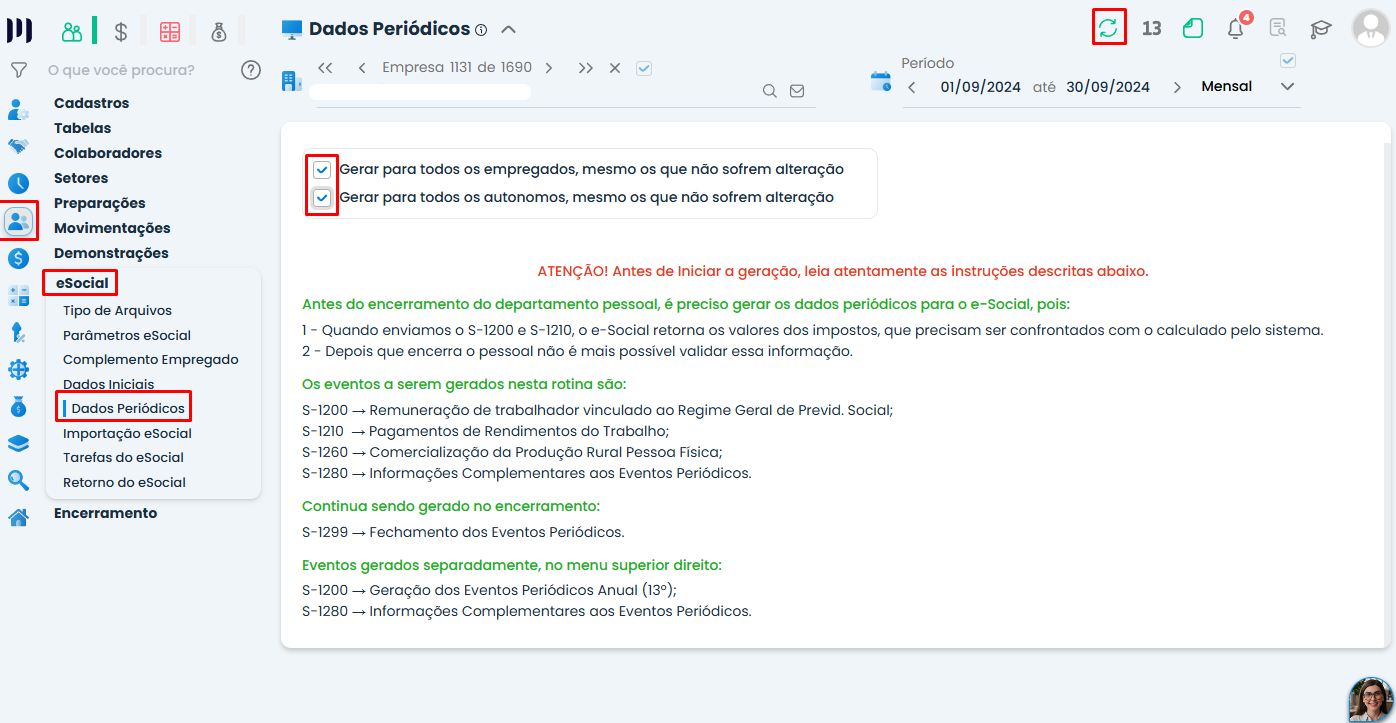Collapse the eSocial menu section
1396x723 pixels.
coord(81,283)
